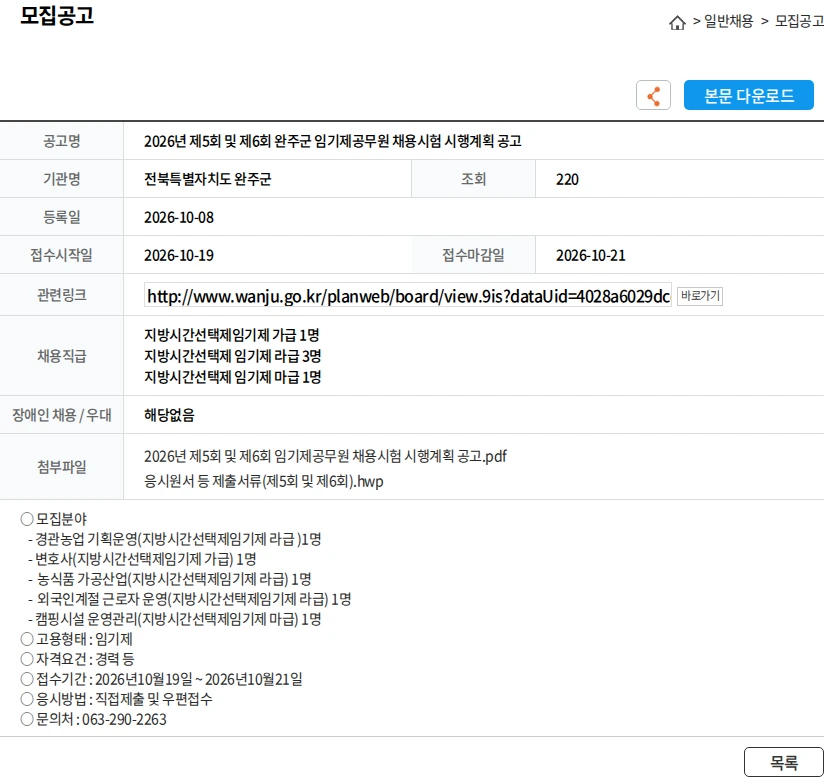Click the red share icon button
The image size is (824, 777).
[x=653, y=95]
